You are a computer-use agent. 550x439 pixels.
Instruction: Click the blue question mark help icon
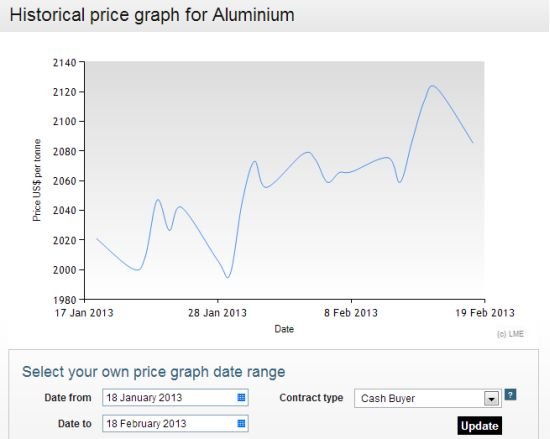click(510, 395)
